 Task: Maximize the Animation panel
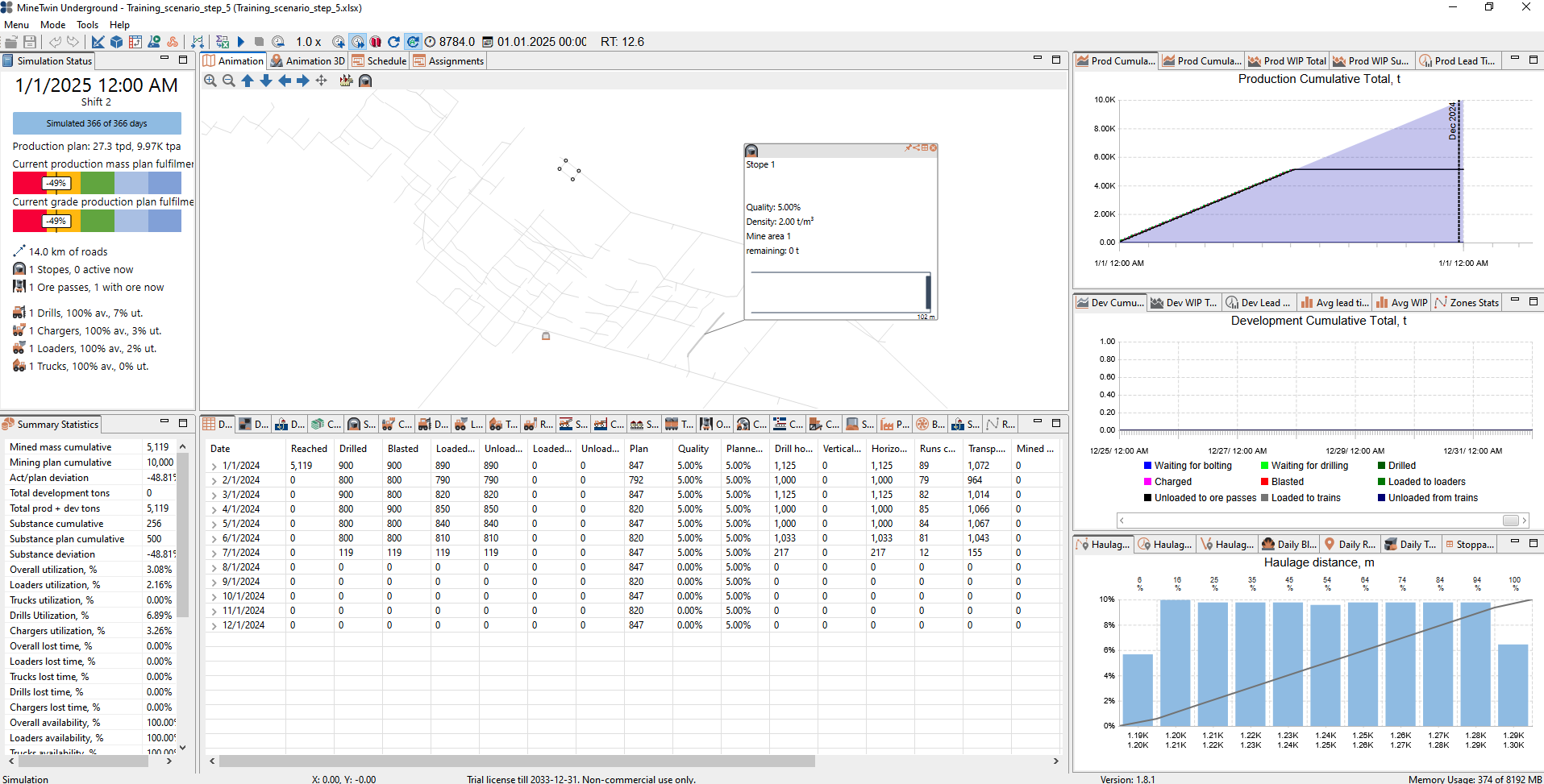[x=1056, y=60]
